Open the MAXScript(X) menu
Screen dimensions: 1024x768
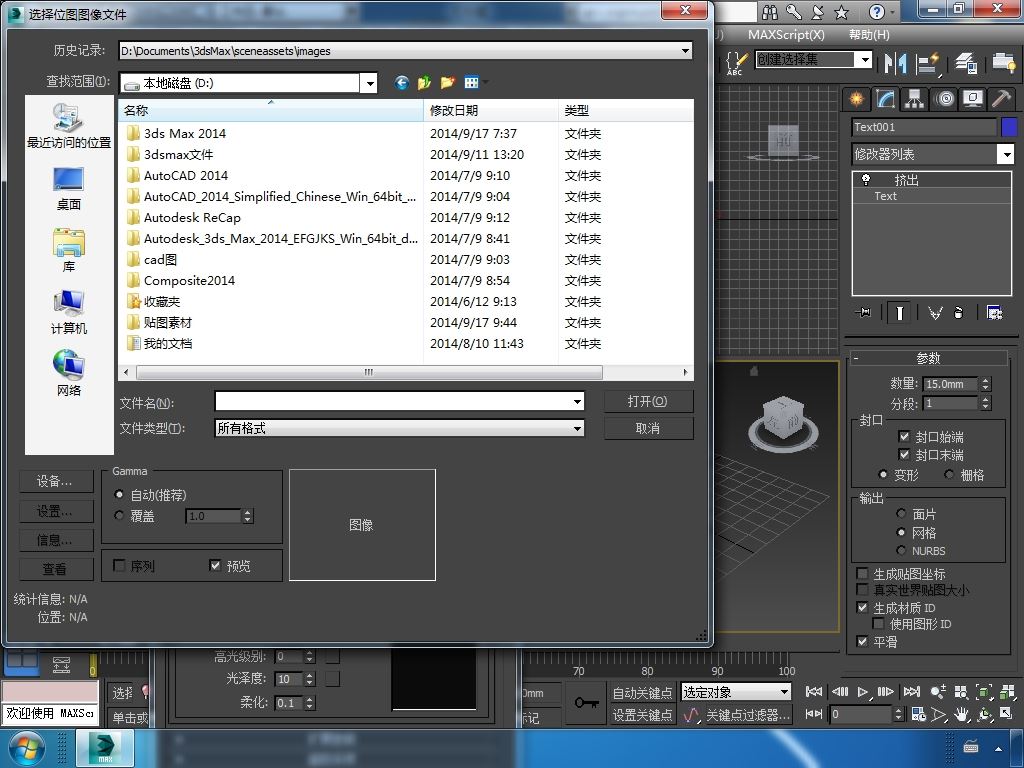click(x=786, y=35)
